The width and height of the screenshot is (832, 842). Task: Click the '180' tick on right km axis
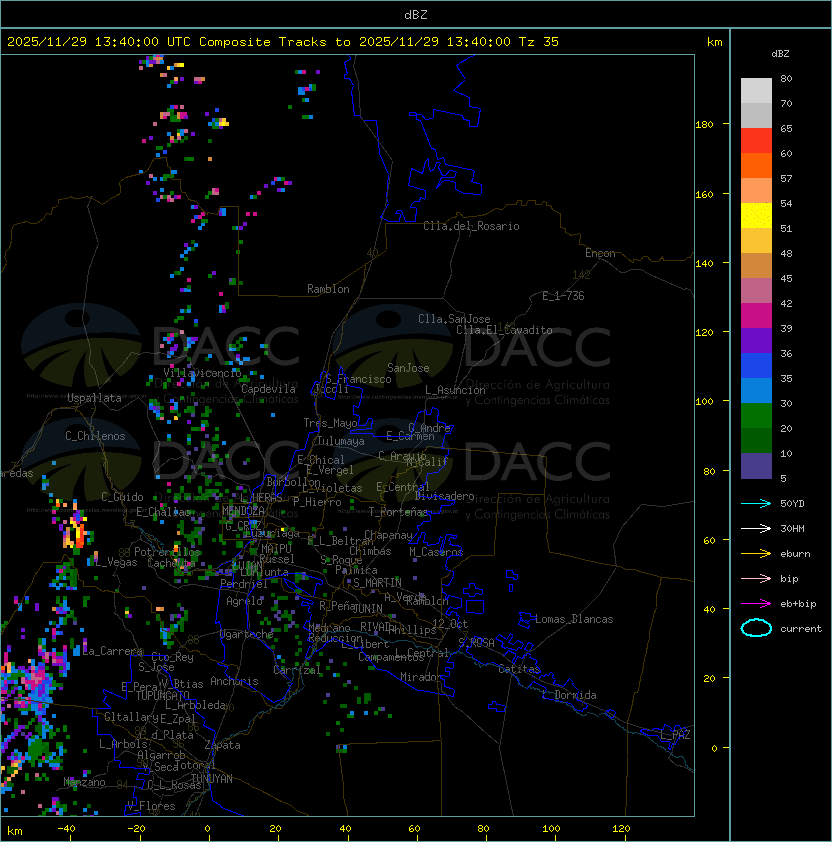pyautogui.click(x=704, y=125)
